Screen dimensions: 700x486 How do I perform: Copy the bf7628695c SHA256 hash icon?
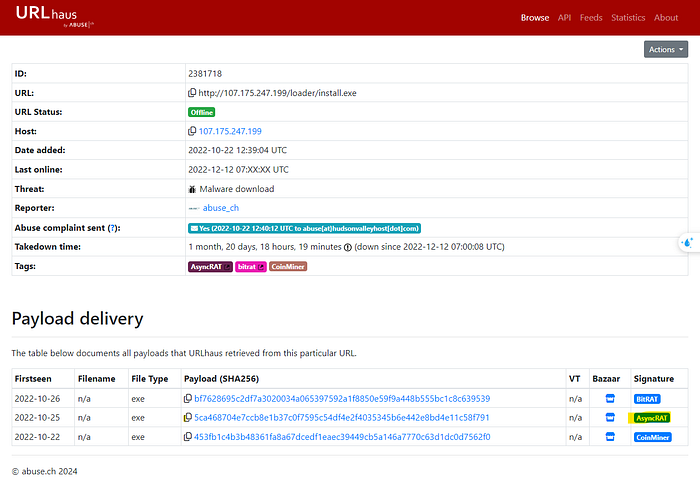pos(188,399)
